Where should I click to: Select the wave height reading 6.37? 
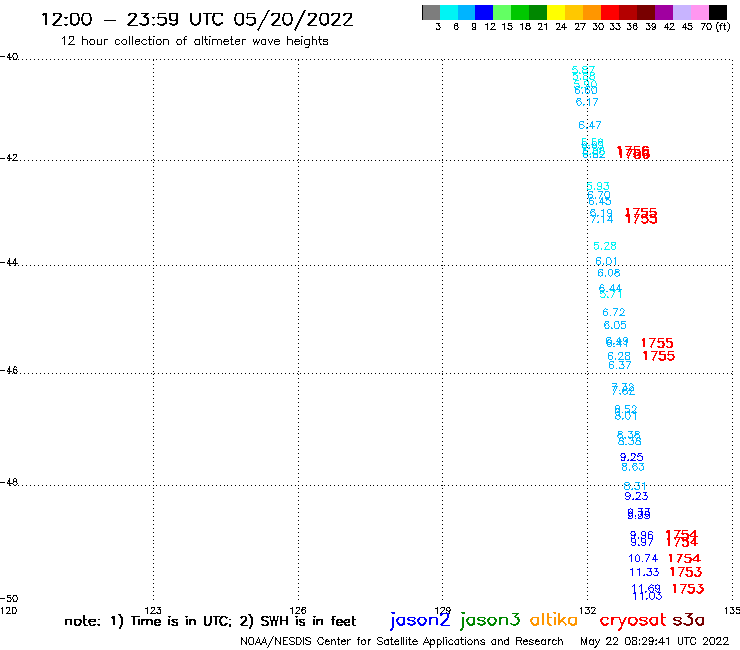click(620, 365)
